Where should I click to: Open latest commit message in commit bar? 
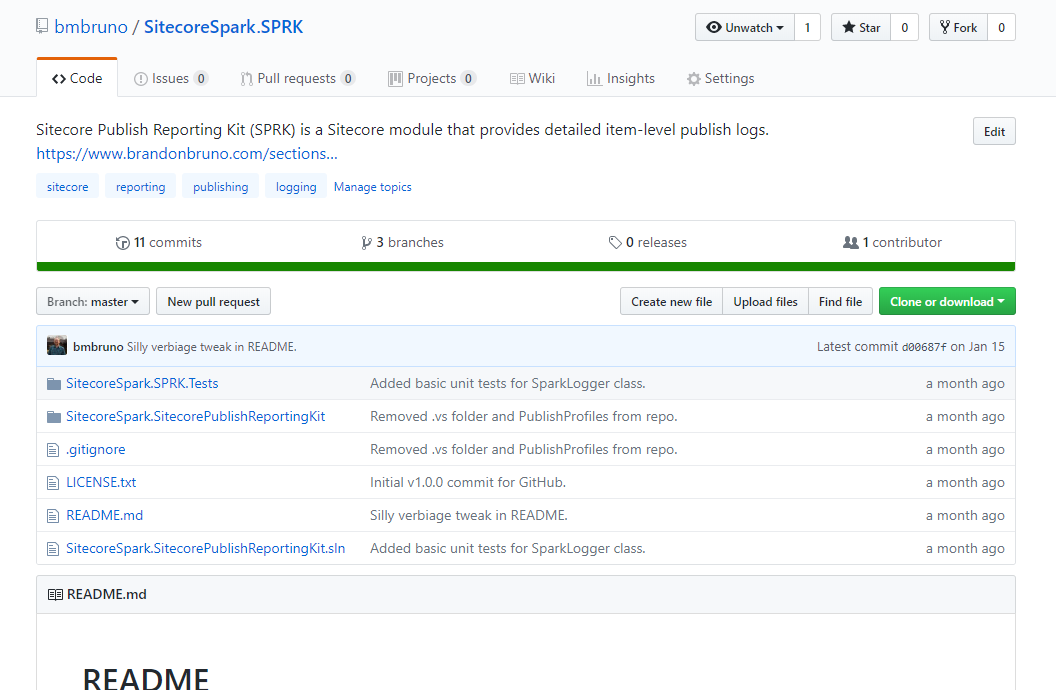click(x=211, y=347)
